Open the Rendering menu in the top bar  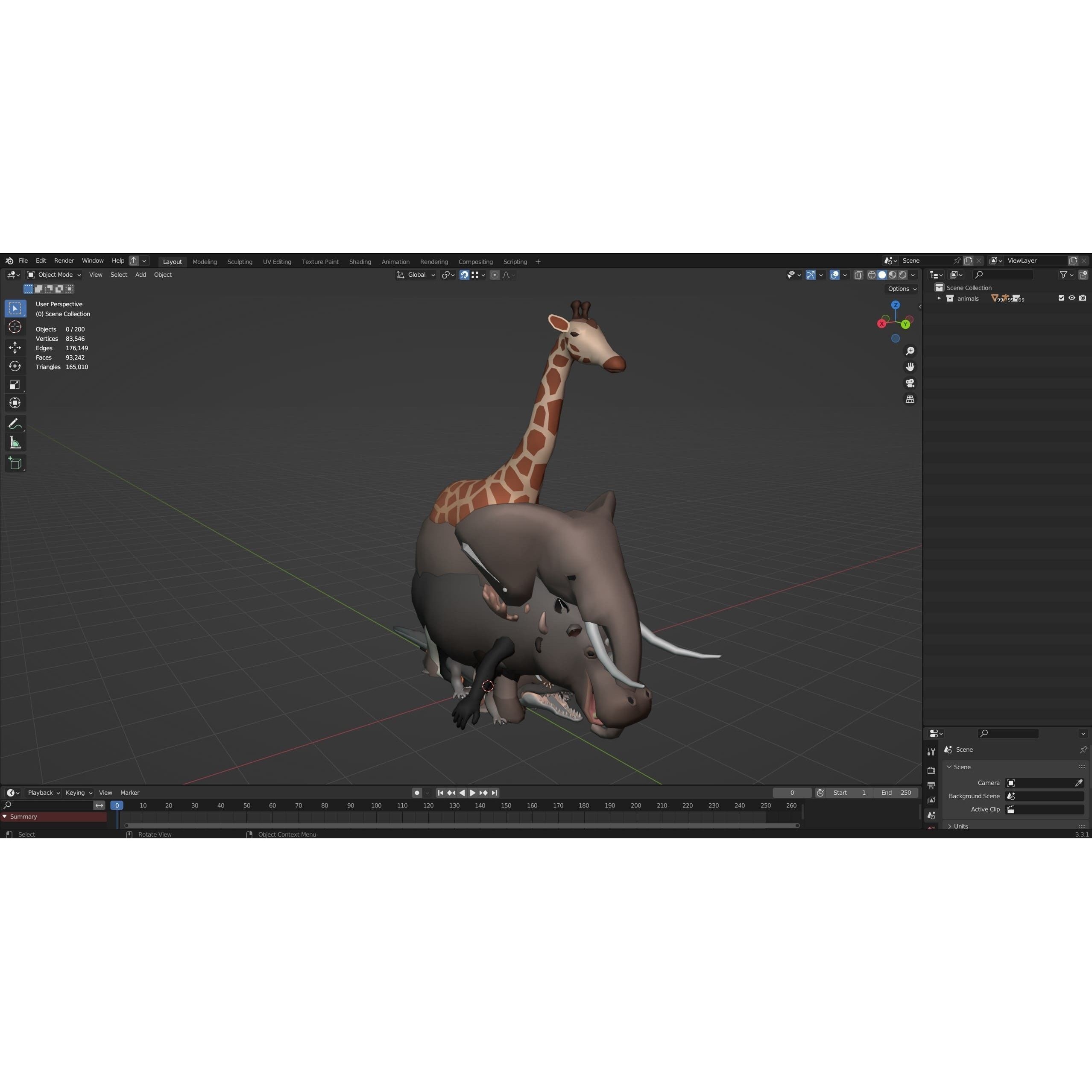(434, 261)
